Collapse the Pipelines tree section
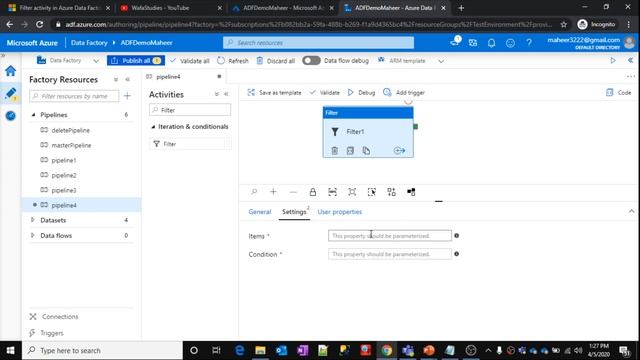The width and height of the screenshot is (640, 360). [x=33, y=115]
